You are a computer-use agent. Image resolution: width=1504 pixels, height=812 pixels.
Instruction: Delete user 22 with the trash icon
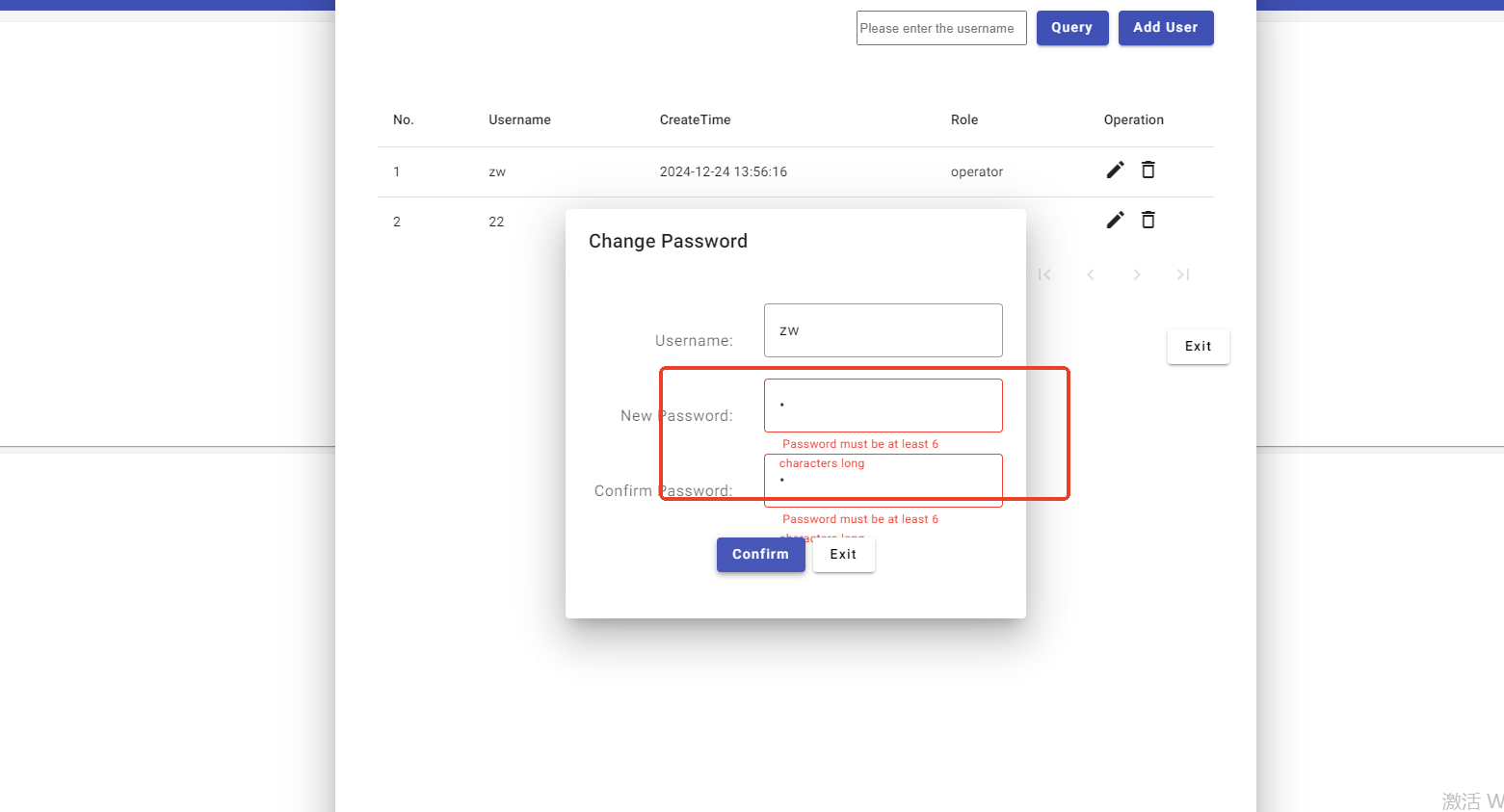(1148, 221)
